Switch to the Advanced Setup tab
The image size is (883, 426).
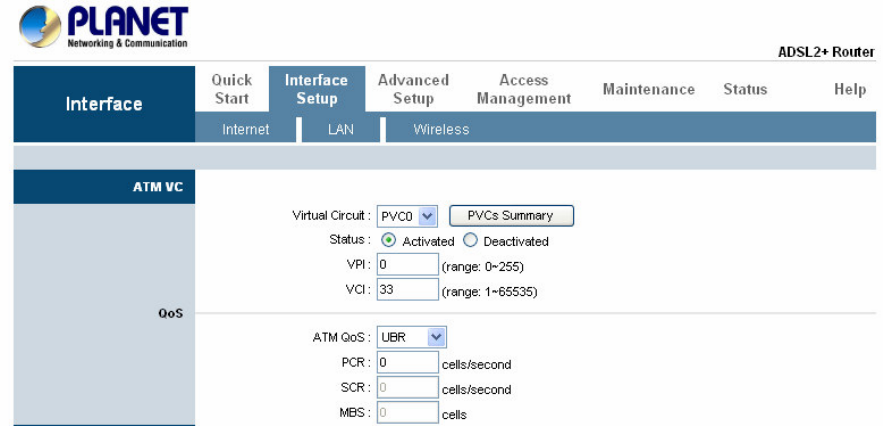pos(413,89)
